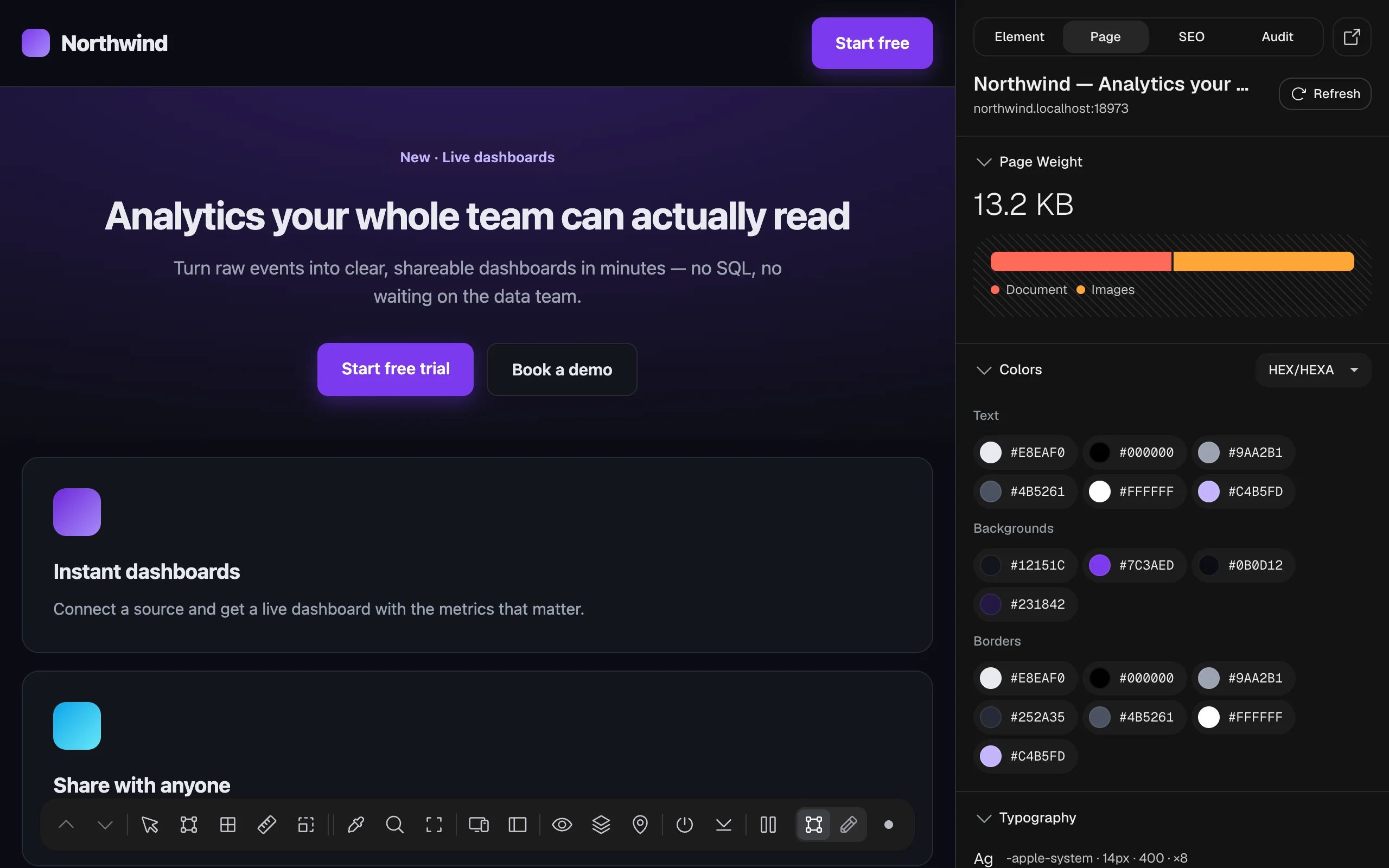This screenshot has height=868, width=1389.
Task: Click the magnifier search tool
Action: pos(395,825)
